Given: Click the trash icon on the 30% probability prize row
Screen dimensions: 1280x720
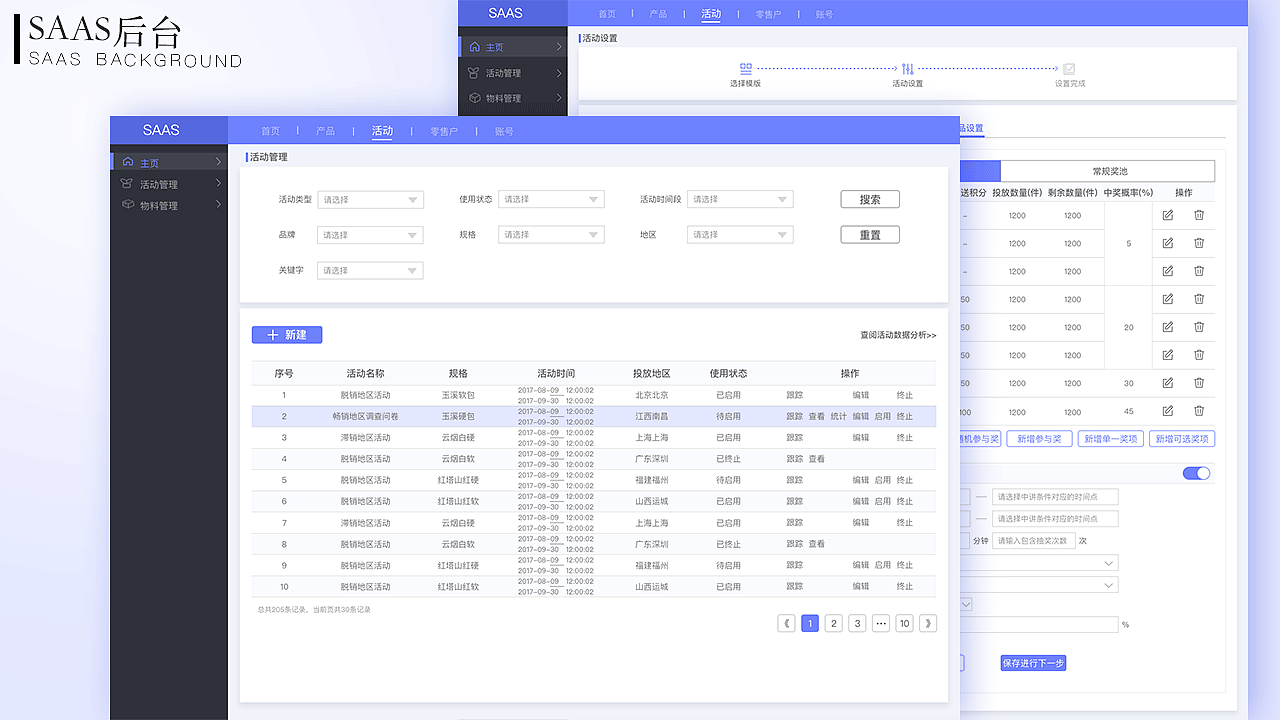Looking at the screenshot, I should click(x=1199, y=383).
